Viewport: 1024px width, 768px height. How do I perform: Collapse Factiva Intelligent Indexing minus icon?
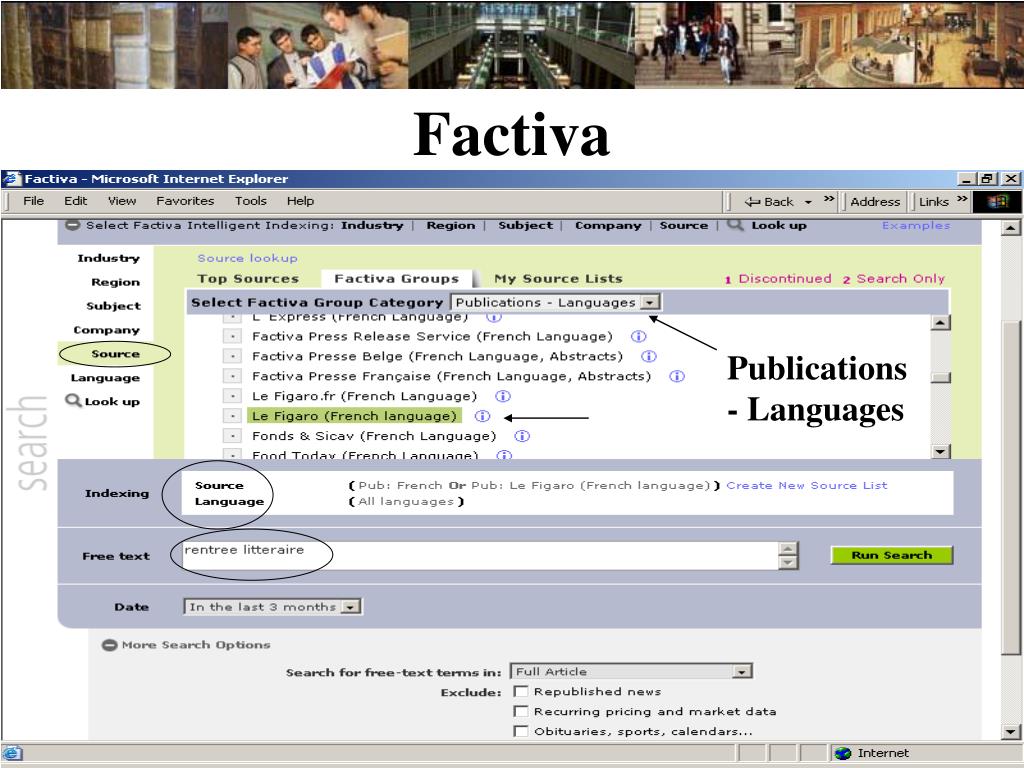coord(72,225)
